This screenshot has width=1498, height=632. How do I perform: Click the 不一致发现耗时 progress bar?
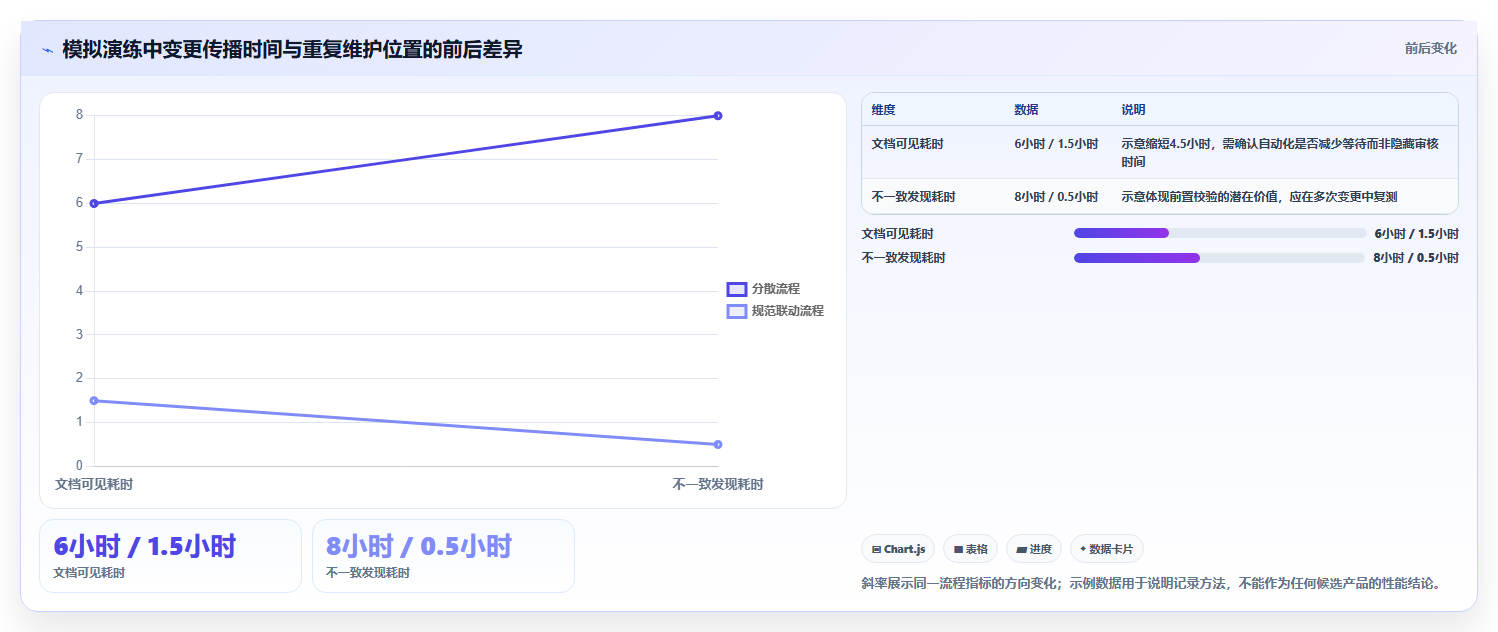pos(1219,258)
